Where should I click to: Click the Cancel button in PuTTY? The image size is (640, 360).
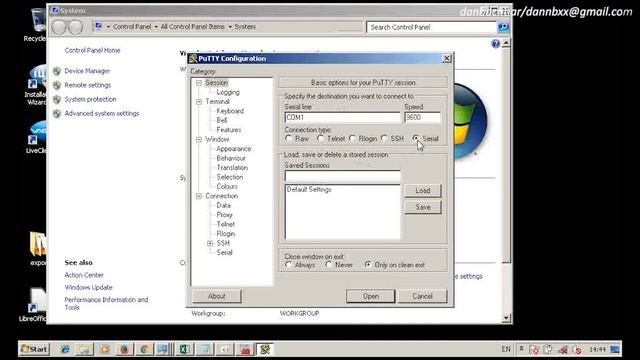point(422,296)
